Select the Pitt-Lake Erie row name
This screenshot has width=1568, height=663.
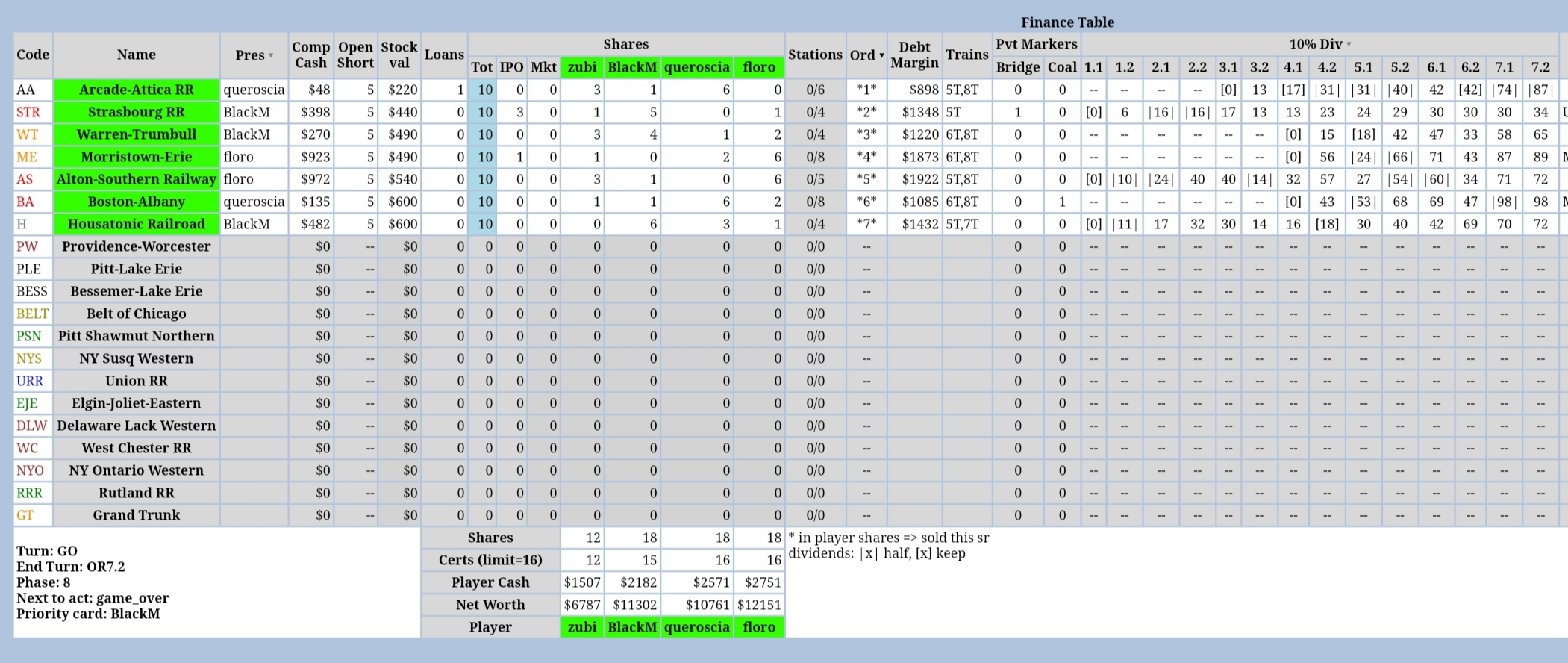137,269
